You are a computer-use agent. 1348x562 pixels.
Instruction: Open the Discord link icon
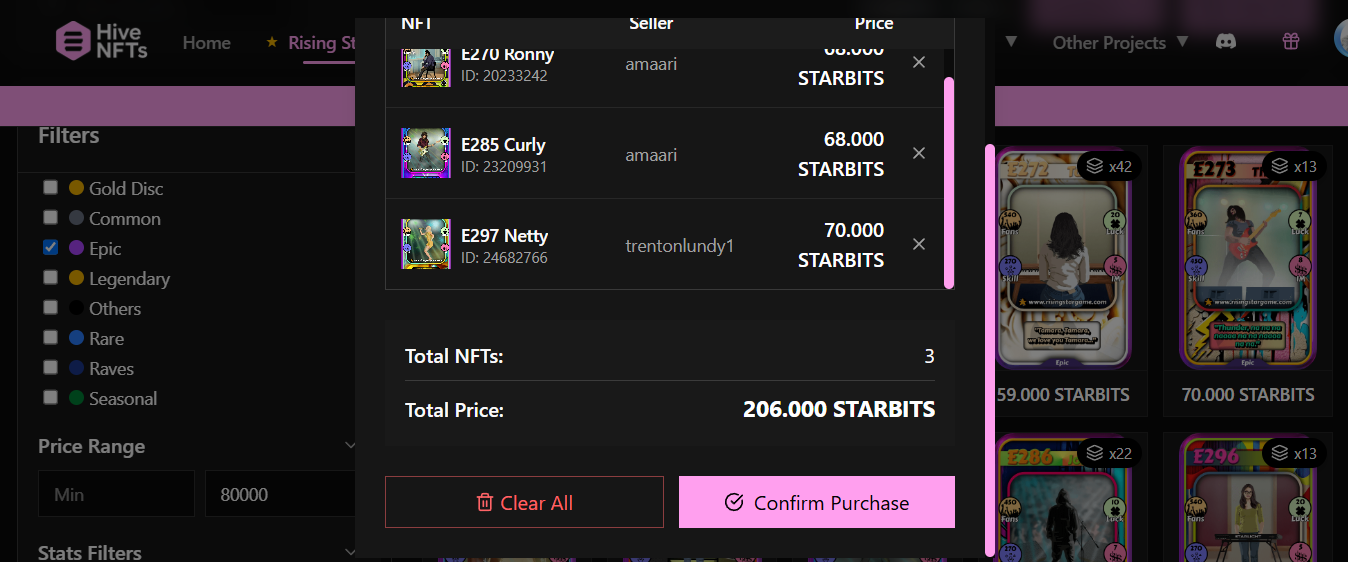(x=1225, y=42)
